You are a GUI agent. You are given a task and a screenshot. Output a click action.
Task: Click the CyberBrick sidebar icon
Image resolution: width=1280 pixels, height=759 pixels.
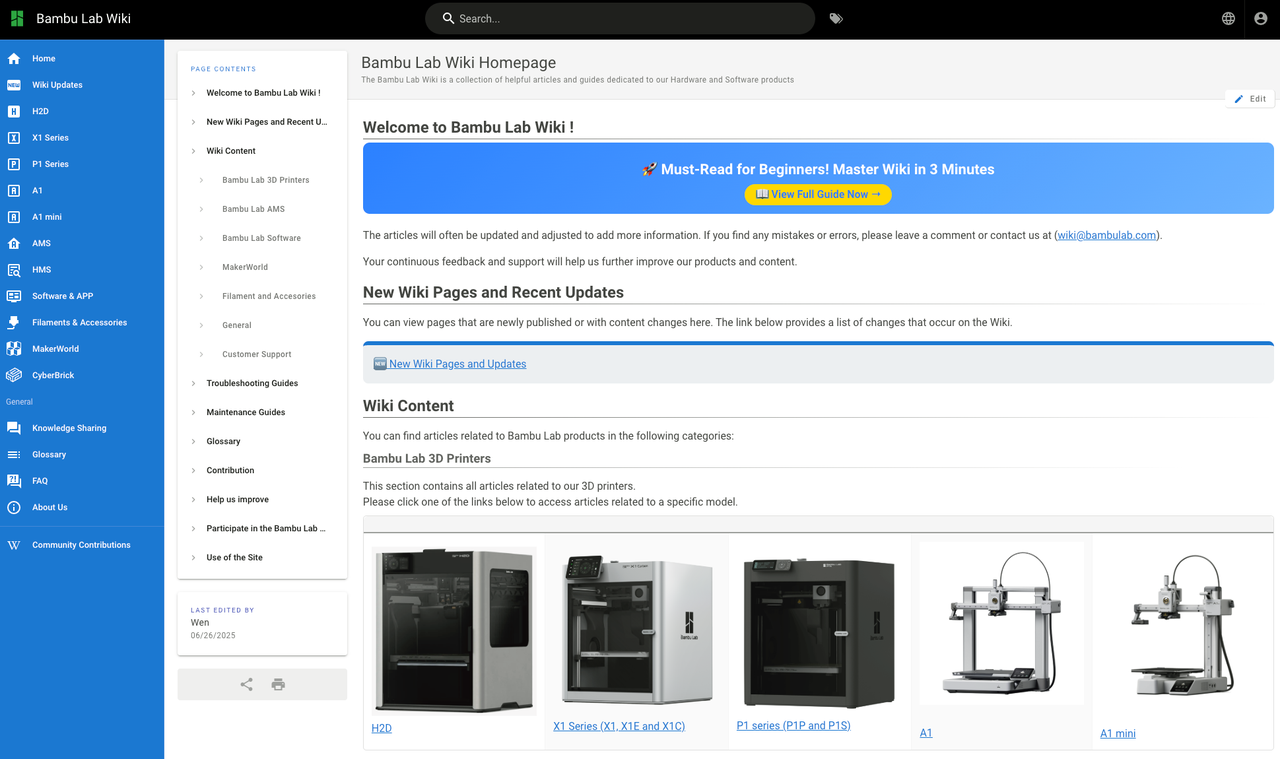click(x=14, y=375)
